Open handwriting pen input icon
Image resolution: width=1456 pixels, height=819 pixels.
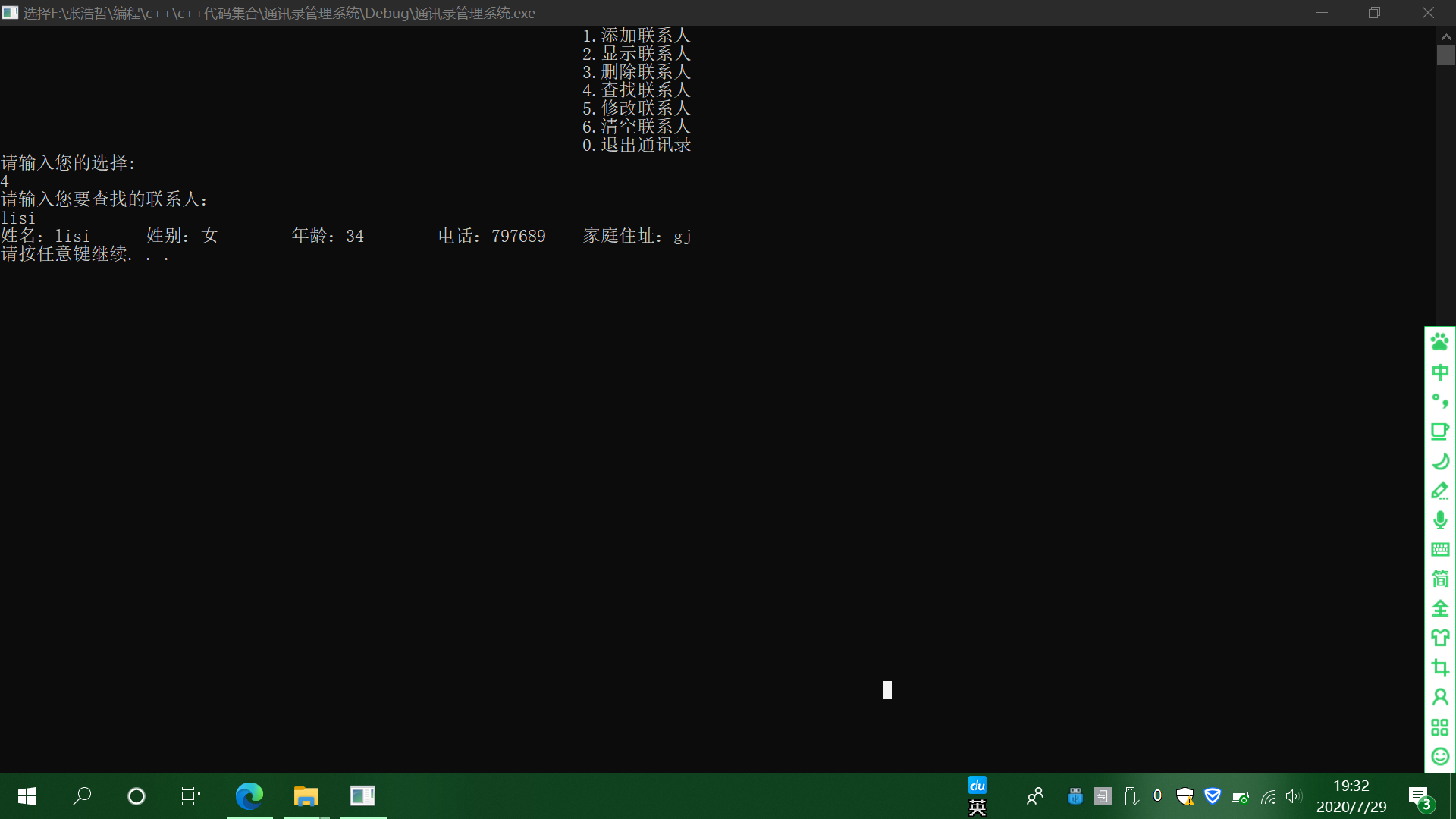[1439, 491]
